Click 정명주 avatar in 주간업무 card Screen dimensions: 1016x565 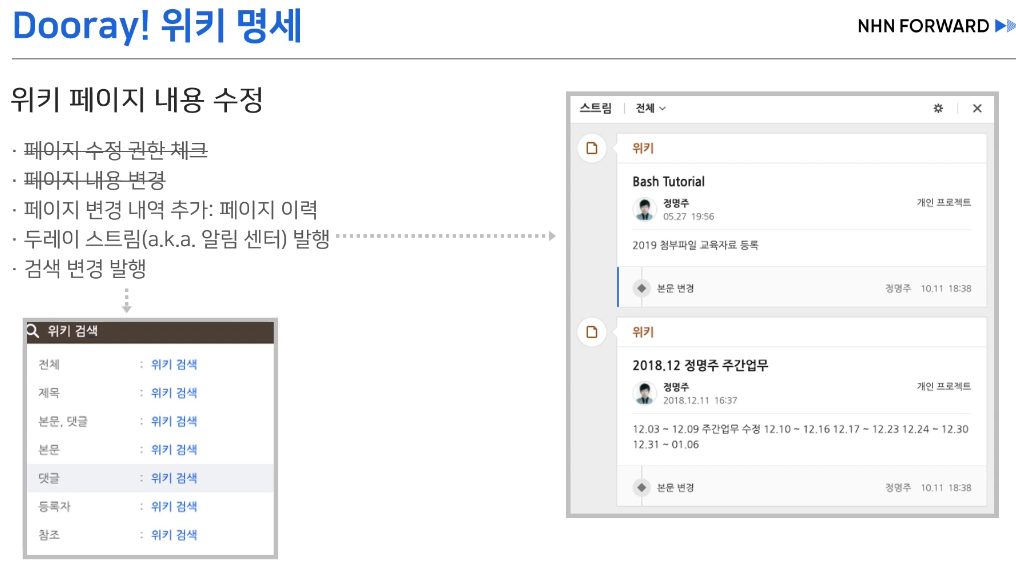(644, 393)
